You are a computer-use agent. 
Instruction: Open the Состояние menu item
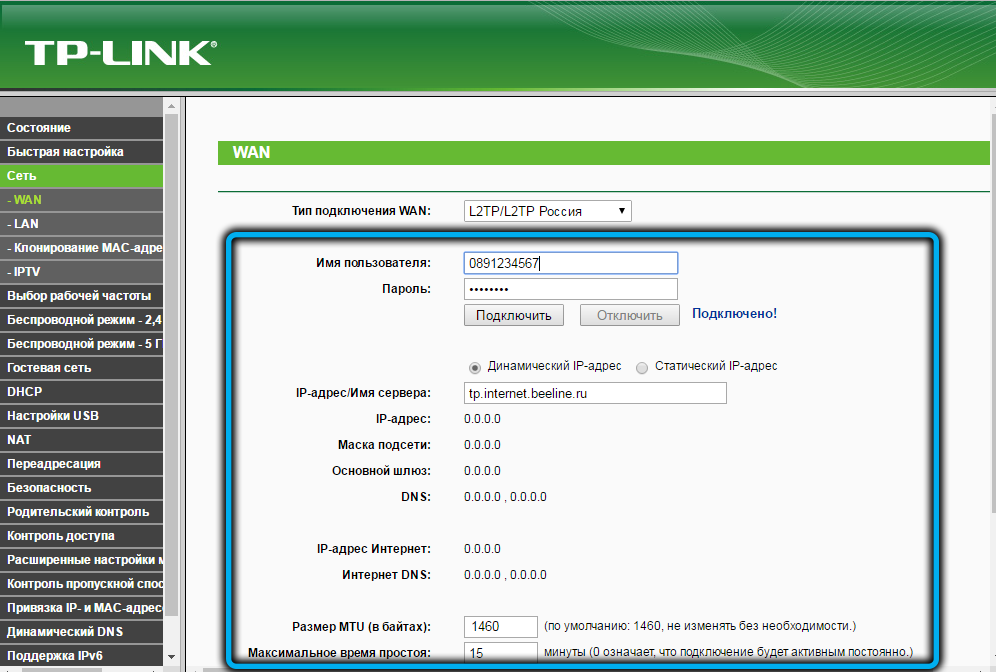[80, 128]
